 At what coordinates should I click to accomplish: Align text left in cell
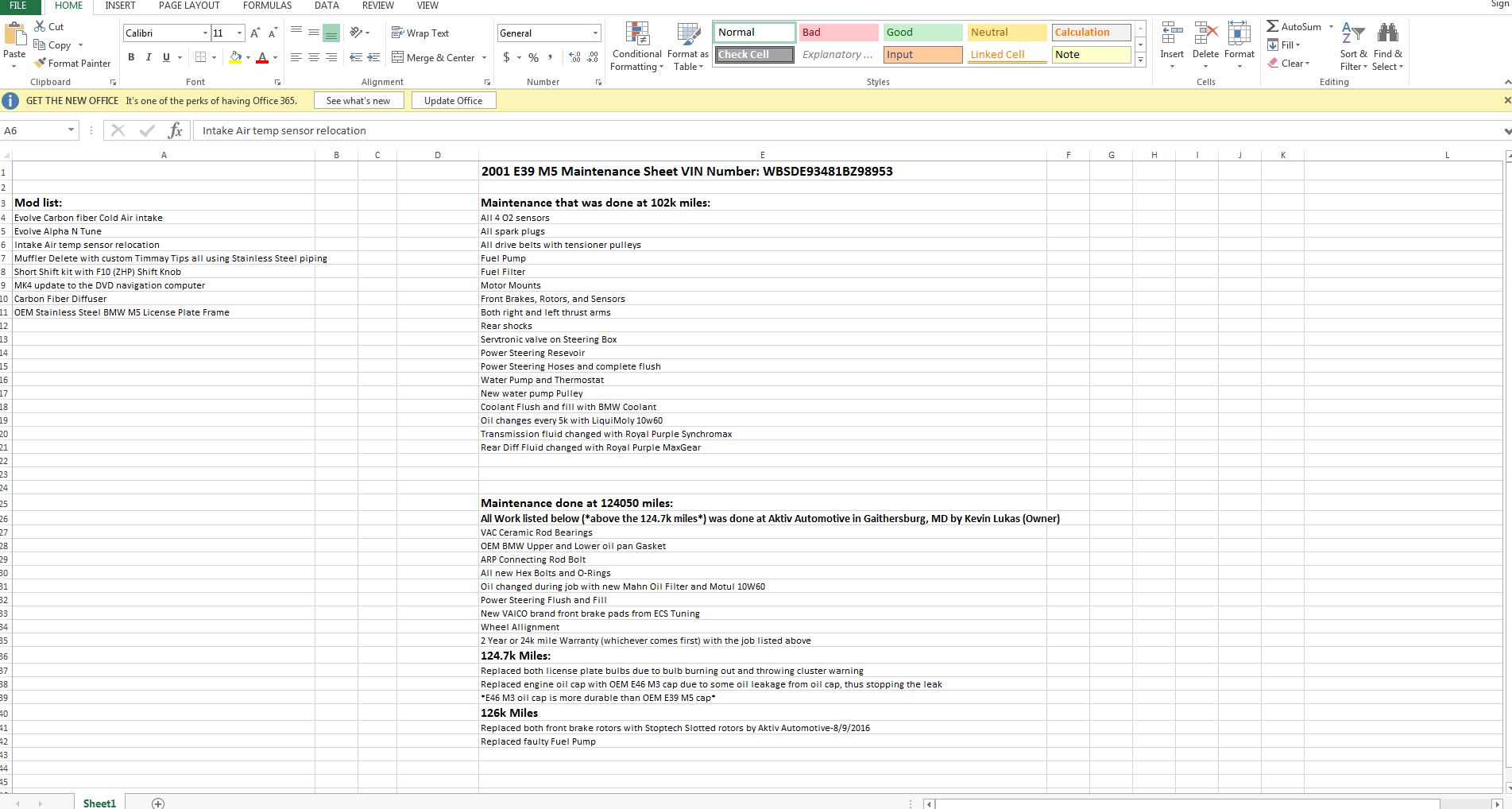coord(296,57)
